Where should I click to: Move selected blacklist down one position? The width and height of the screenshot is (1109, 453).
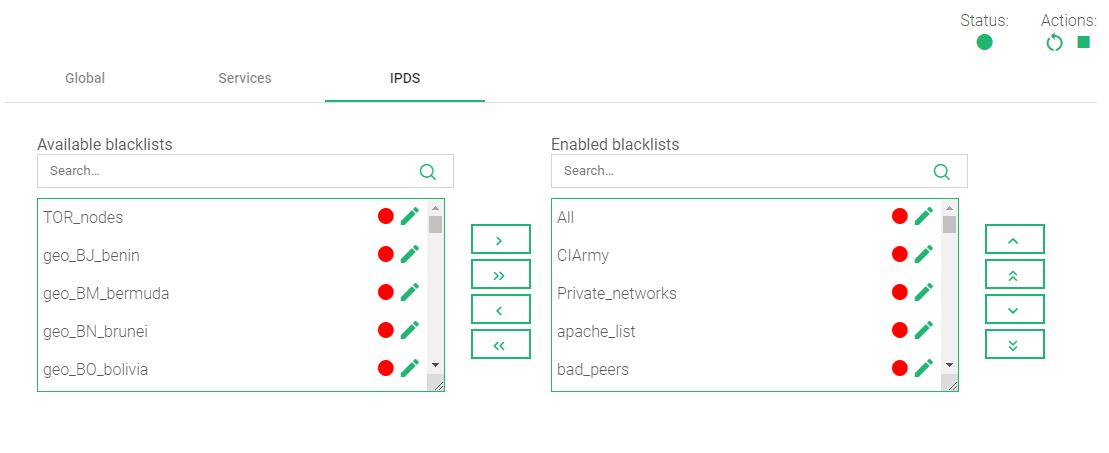pos(1014,309)
